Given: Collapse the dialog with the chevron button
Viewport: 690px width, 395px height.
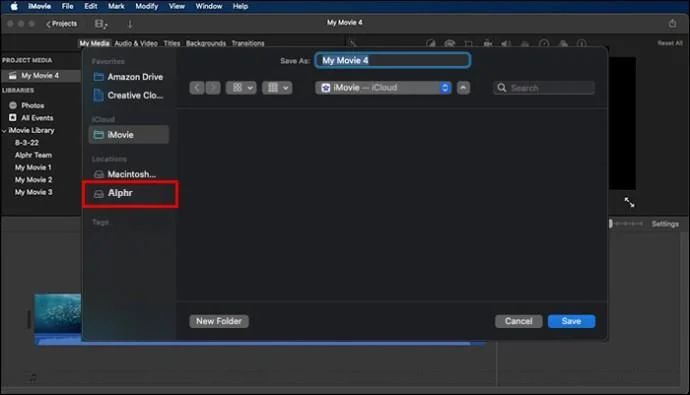Looking at the screenshot, I should click(463, 88).
